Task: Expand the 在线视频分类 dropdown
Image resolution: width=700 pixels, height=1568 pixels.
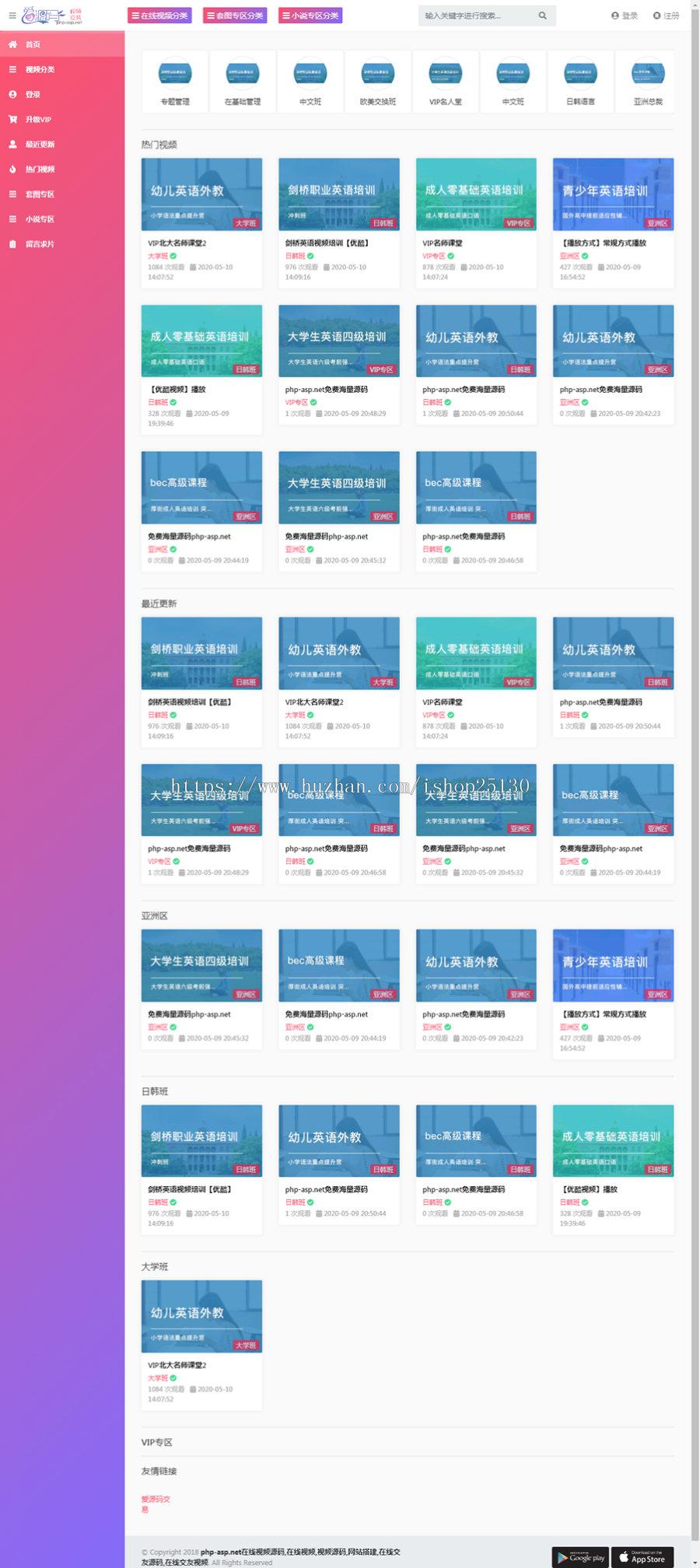Action: click(159, 16)
